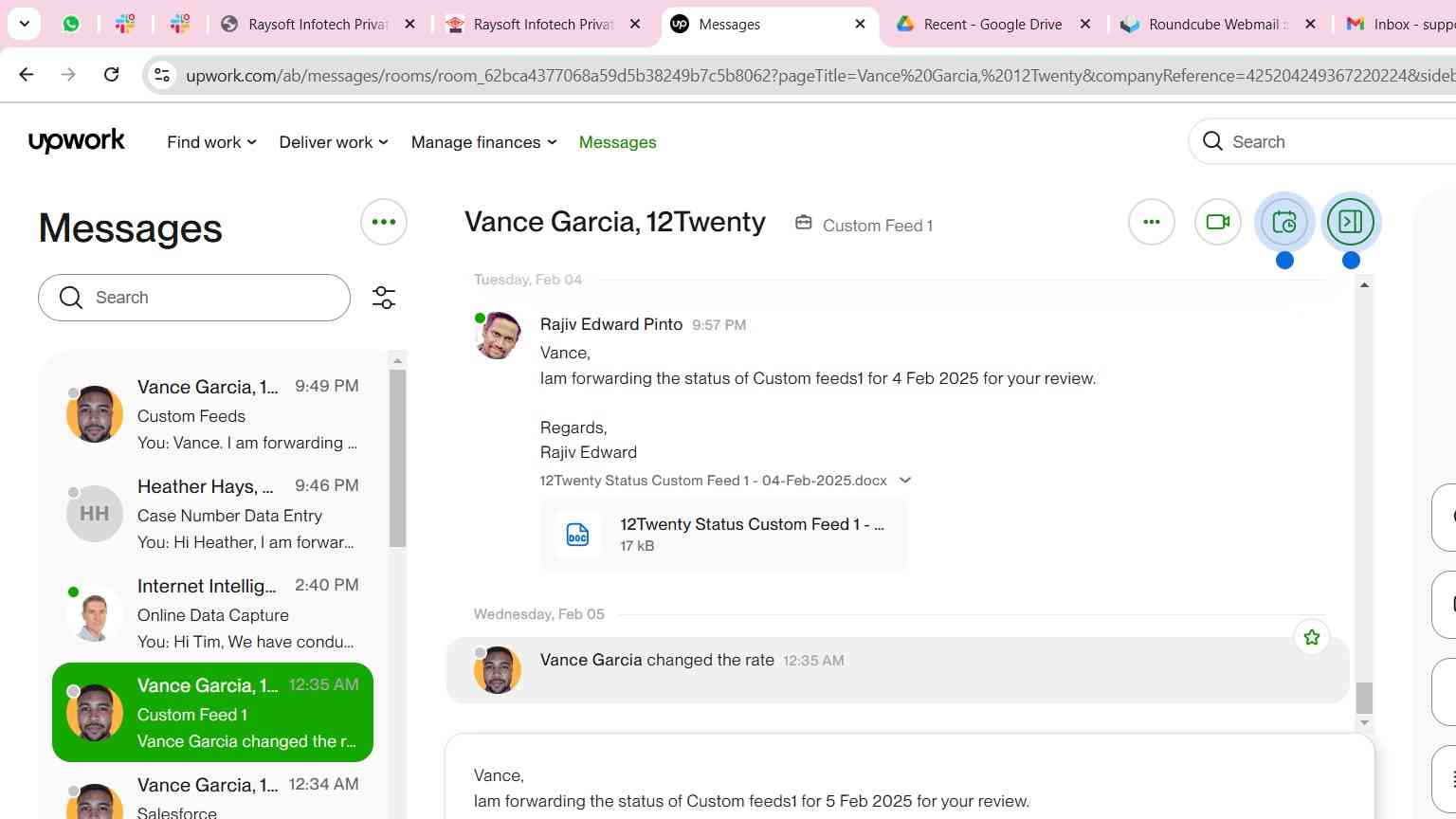Open the tab search dropdown arrow
Viewport: 1456px width, 819px height.
point(25,24)
